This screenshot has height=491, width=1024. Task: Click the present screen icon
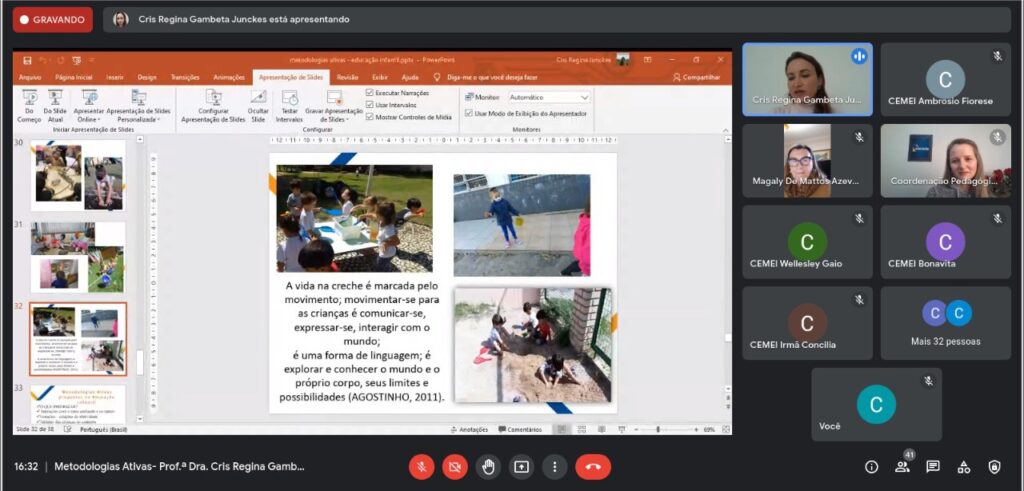click(521, 467)
